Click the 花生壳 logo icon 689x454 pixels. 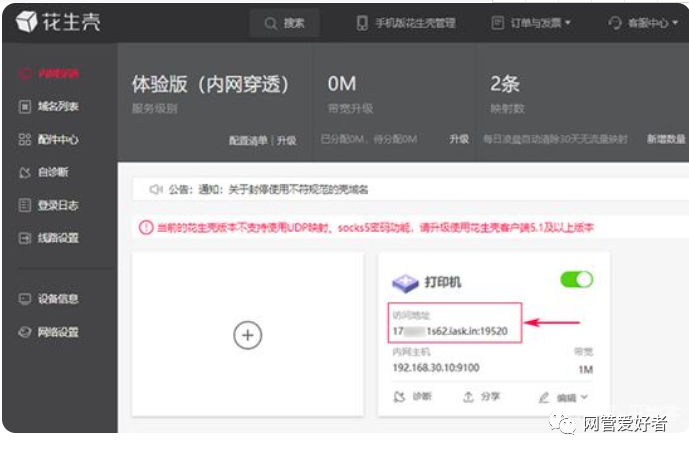point(26,21)
